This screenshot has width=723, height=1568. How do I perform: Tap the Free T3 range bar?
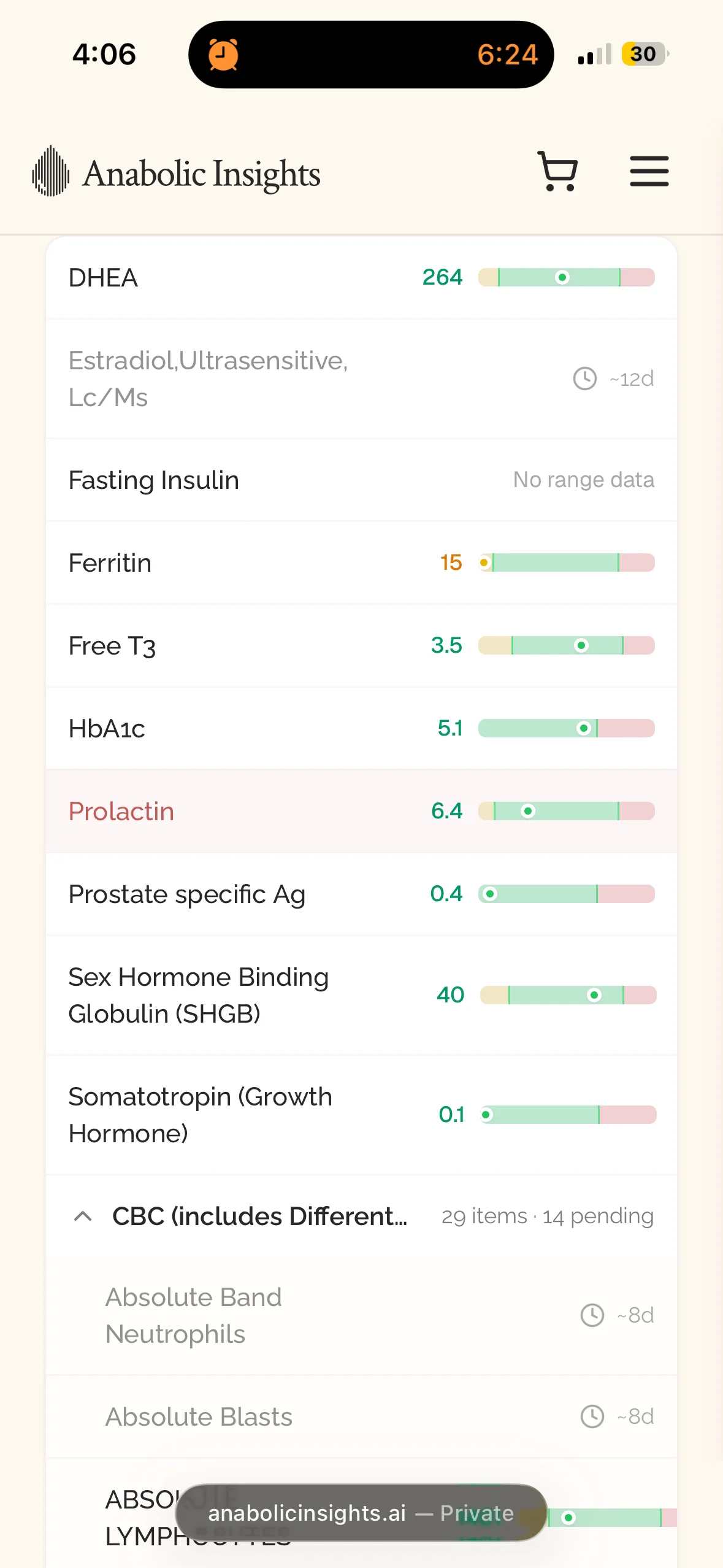pos(567,645)
